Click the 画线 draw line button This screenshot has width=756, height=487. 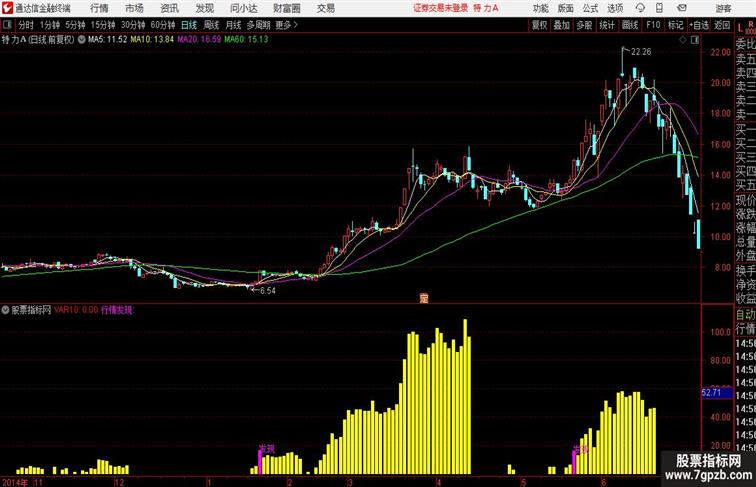[630, 25]
